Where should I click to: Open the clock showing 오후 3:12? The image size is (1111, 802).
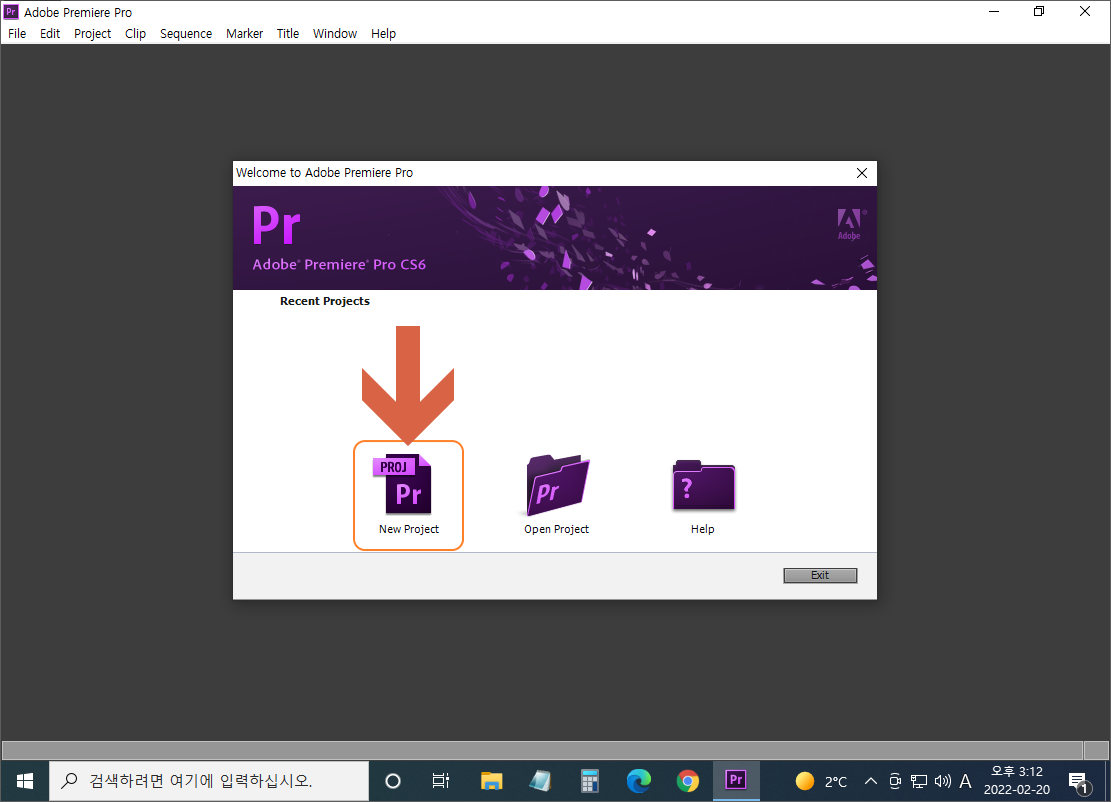[1017, 781]
